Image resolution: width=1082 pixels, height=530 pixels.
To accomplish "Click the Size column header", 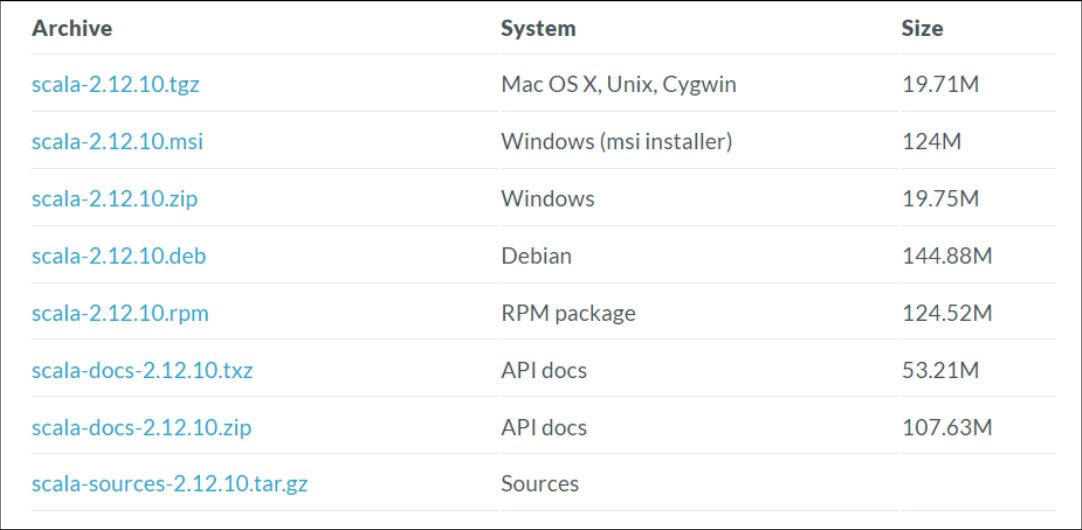I will (x=922, y=28).
